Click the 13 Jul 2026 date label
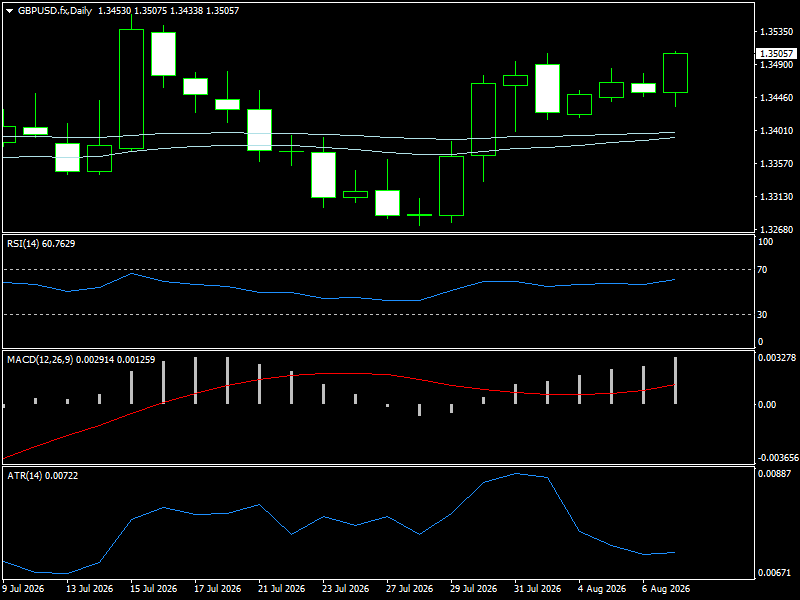This screenshot has height=600, width=800. tap(90, 589)
